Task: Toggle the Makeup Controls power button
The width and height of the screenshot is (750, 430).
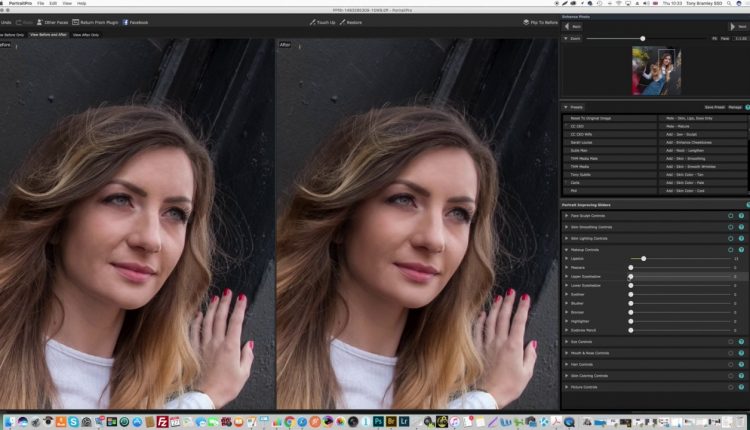Action: [730, 250]
